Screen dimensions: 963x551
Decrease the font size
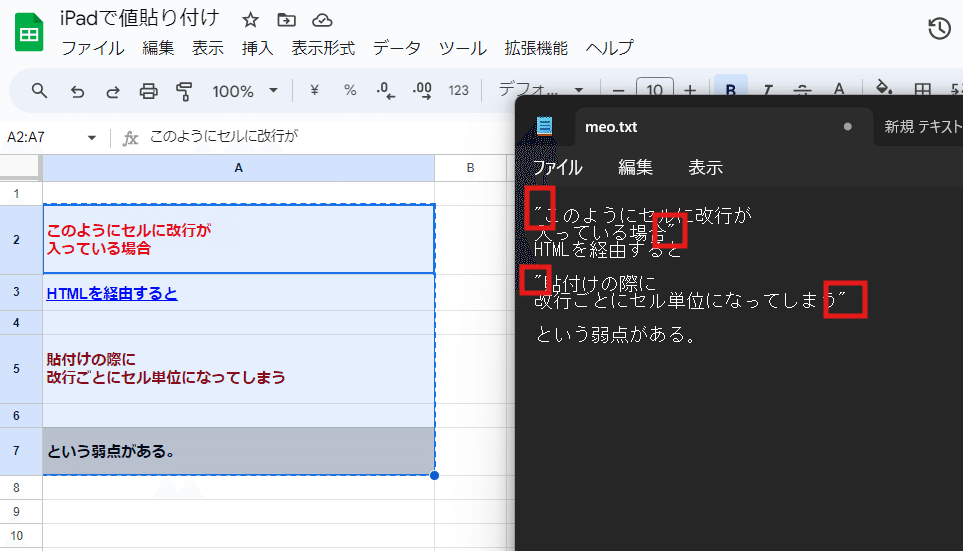pos(618,91)
